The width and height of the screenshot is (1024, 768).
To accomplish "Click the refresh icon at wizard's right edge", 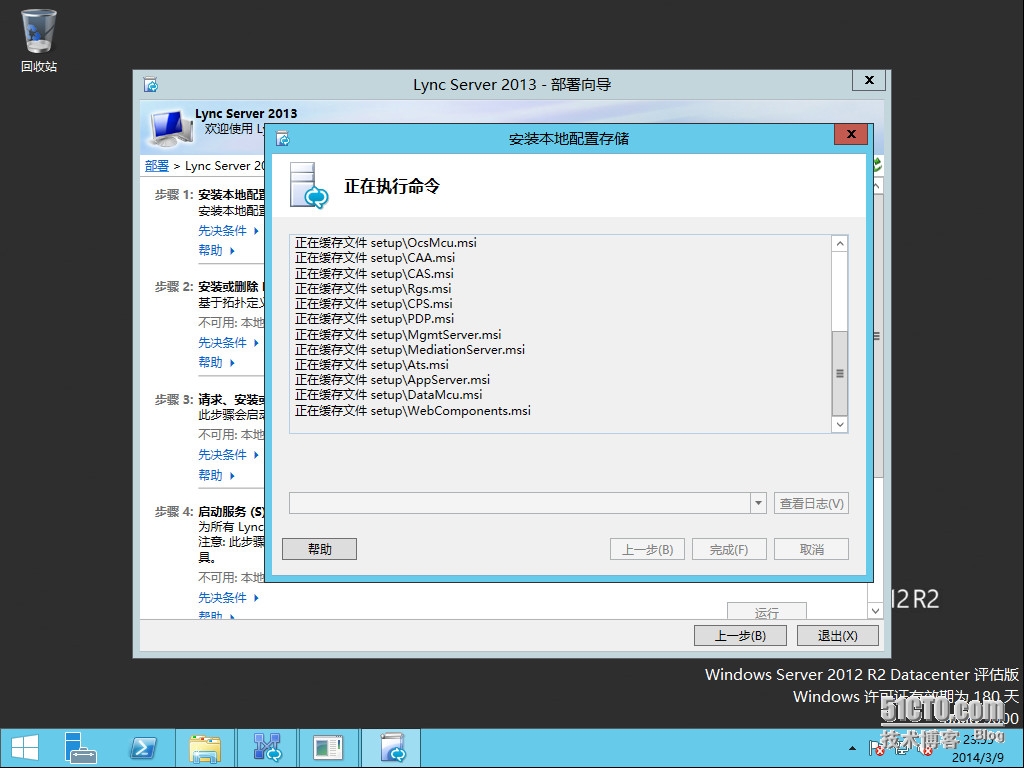I will [878, 165].
